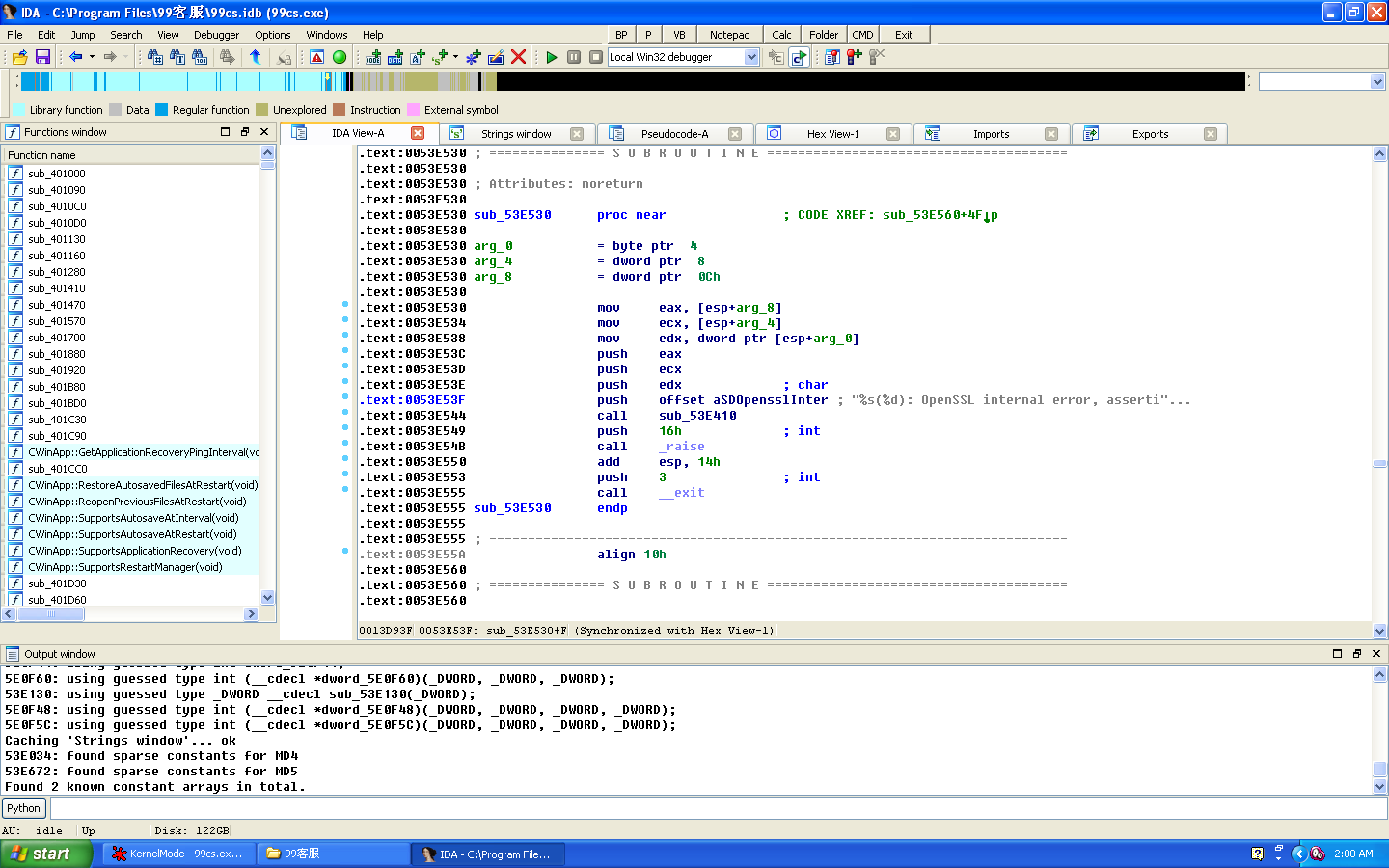Open the Debugger menu
This screenshot has width=1389, height=868.
[x=217, y=34]
